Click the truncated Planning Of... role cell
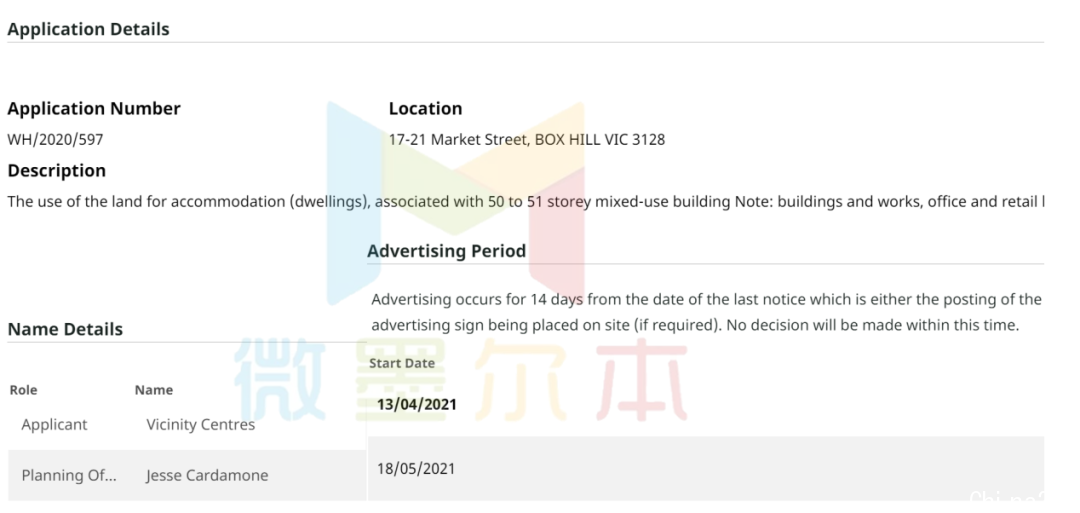1080x513 pixels. (69, 475)
